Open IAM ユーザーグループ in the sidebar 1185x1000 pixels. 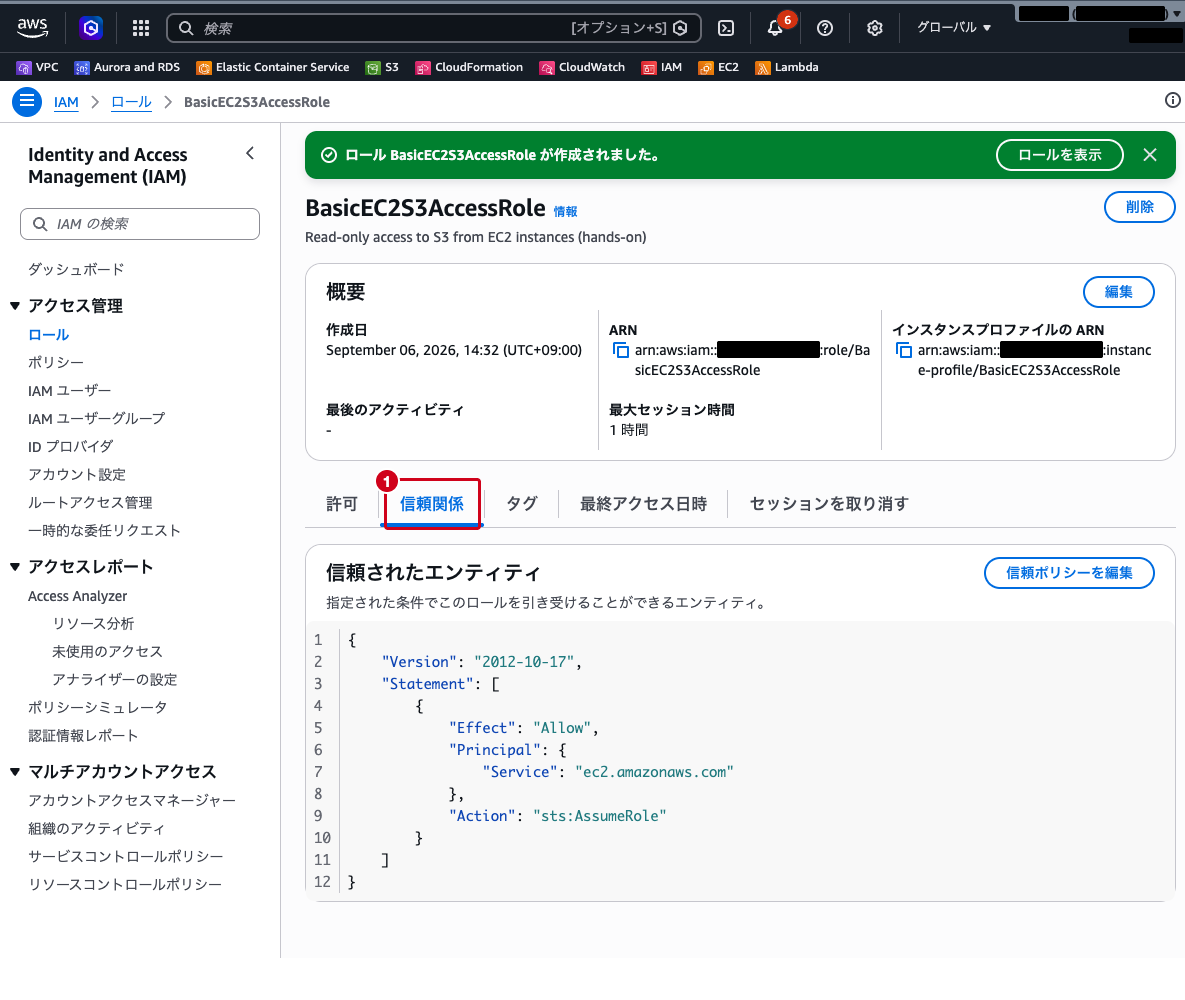[x=97, y=419]
